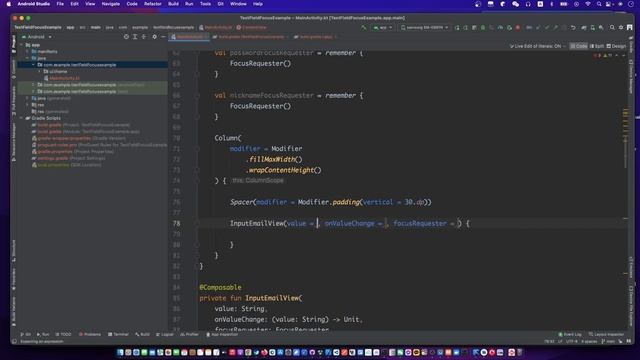The height and width of the screenshot is (360, 640).
Task: Select MainActivity.kt file in project tree
Action: click(62, 78)
